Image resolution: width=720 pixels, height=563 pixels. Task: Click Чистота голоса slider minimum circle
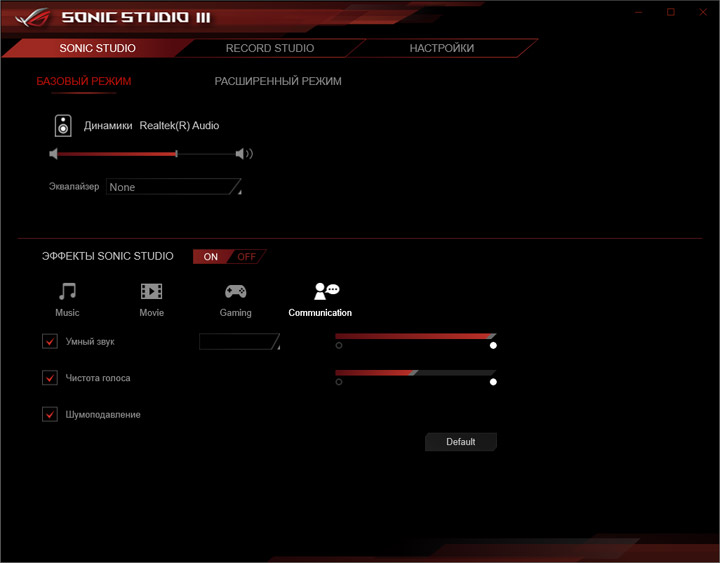coord(339,382)
